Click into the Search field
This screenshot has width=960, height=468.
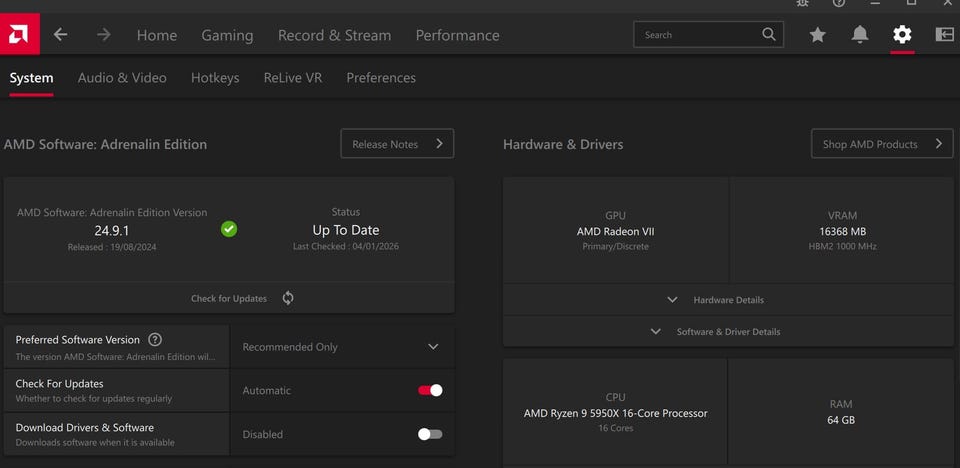[700, 35]
